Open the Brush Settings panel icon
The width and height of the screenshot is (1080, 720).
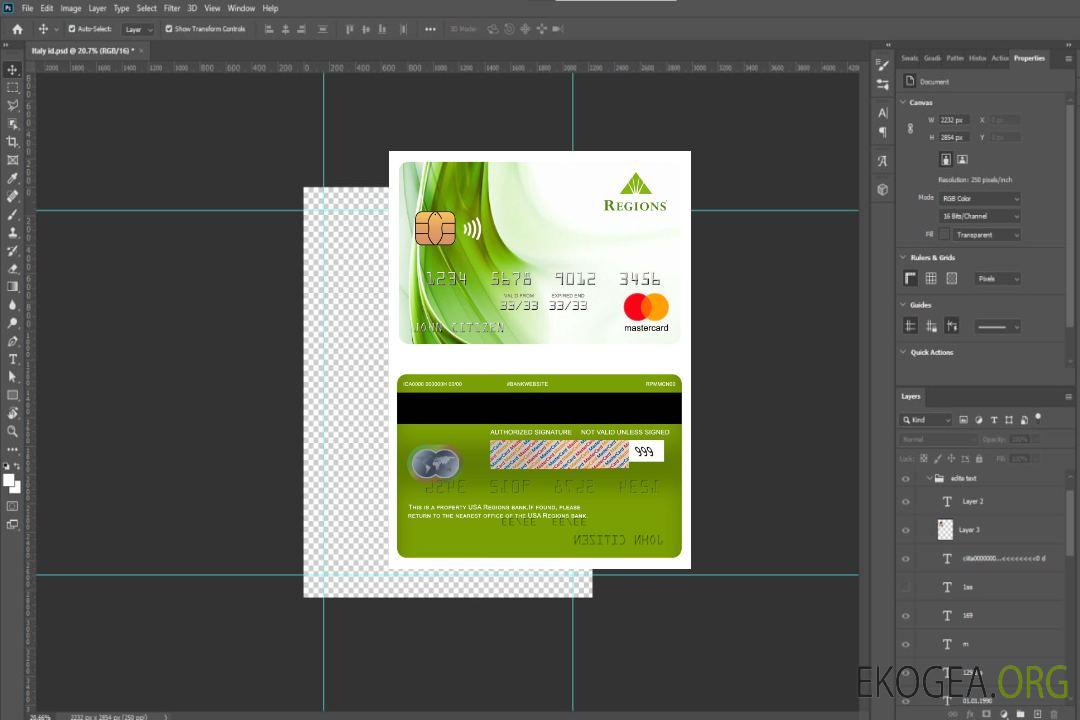coord(882,65)
